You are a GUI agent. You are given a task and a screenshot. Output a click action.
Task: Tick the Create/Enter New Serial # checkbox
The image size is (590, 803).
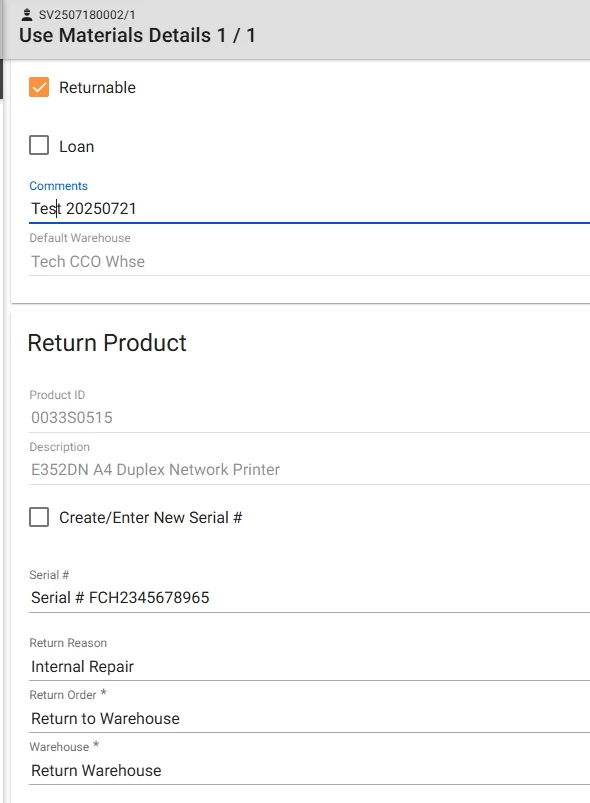[x=39, y=517]
